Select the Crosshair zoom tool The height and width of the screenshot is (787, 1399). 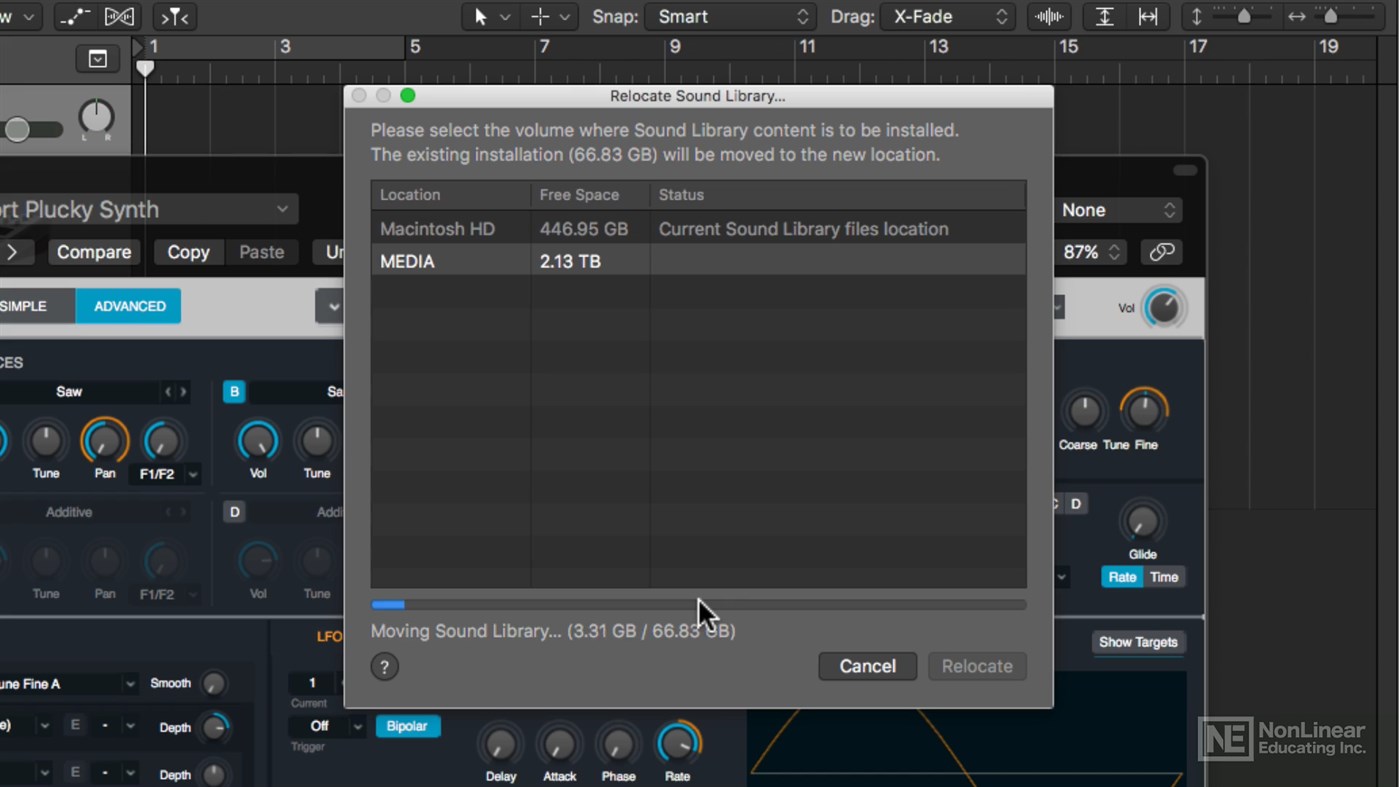tap(538, 16)
